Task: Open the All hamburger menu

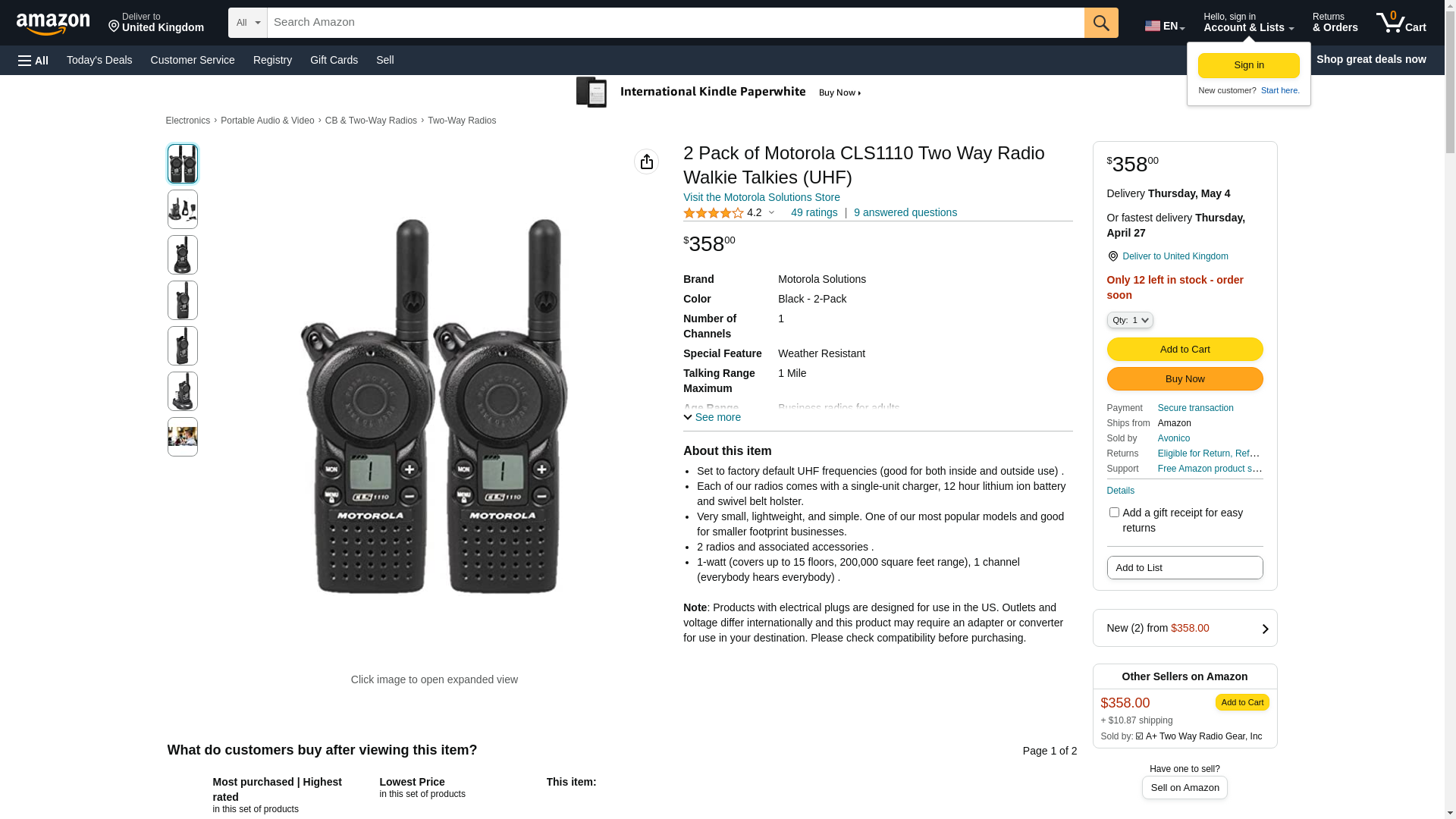Action: 33,60
